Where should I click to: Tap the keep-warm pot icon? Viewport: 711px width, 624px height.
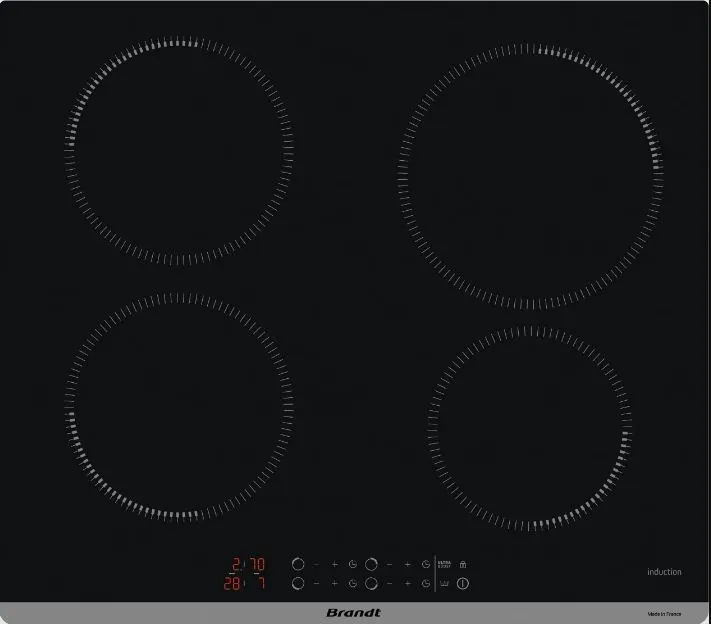pos(445,583)
